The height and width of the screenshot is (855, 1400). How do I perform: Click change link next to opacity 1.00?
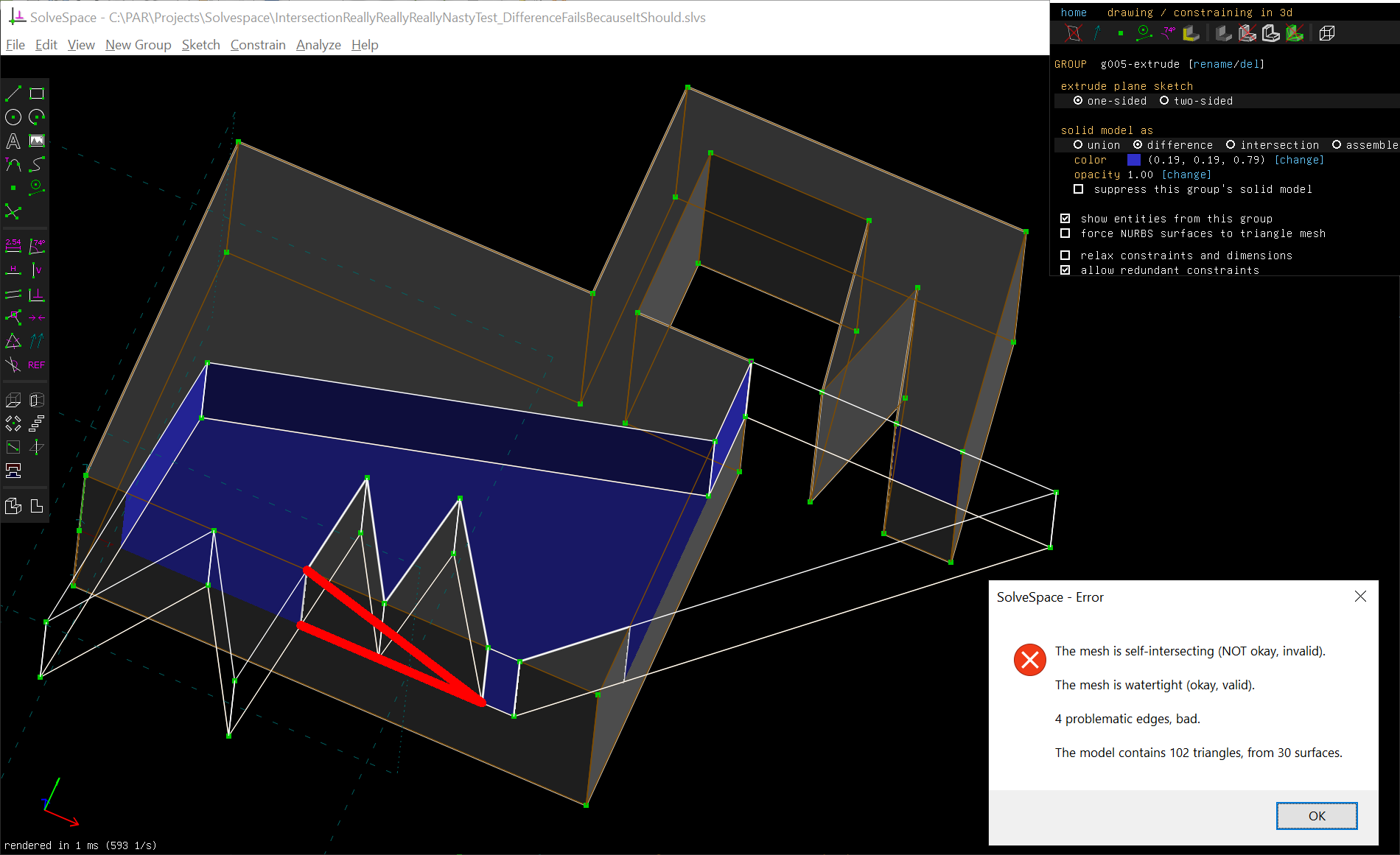click(x=1186, y=175)
